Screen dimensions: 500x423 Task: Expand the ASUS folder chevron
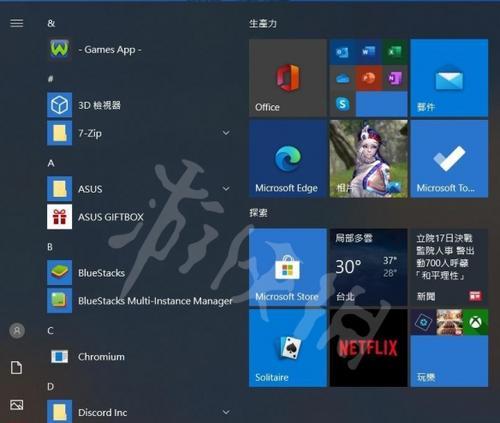click(226, 189)
